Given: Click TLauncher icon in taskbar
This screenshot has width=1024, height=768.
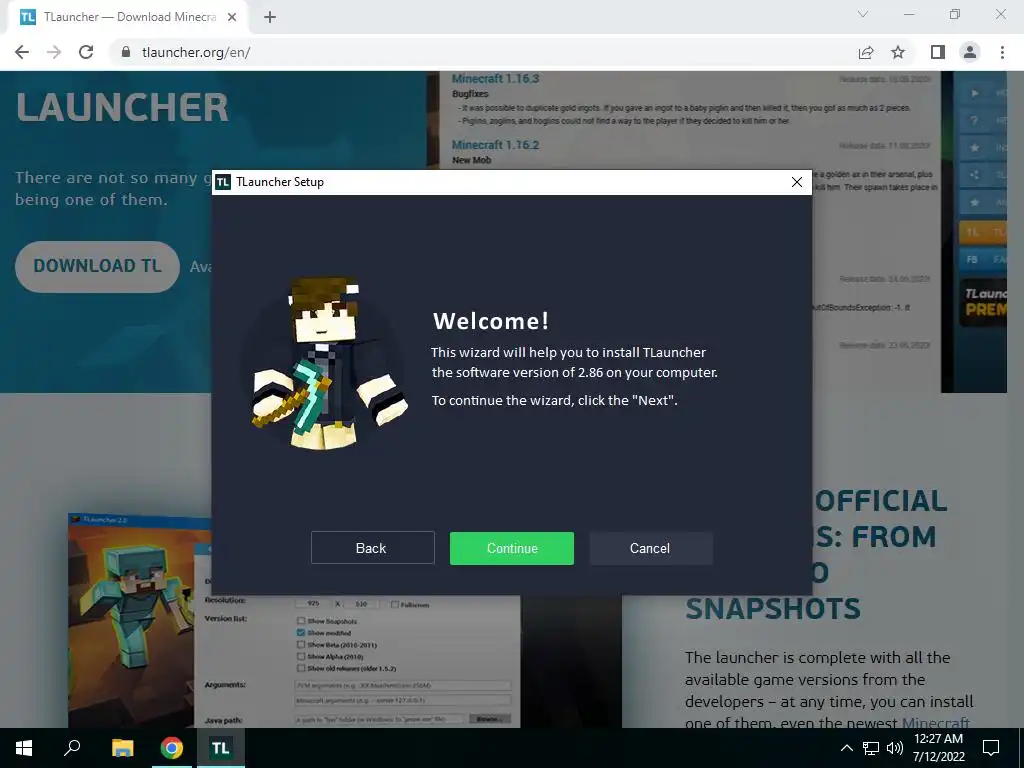Looking at the screenshot, I should (x=220, y=748).
